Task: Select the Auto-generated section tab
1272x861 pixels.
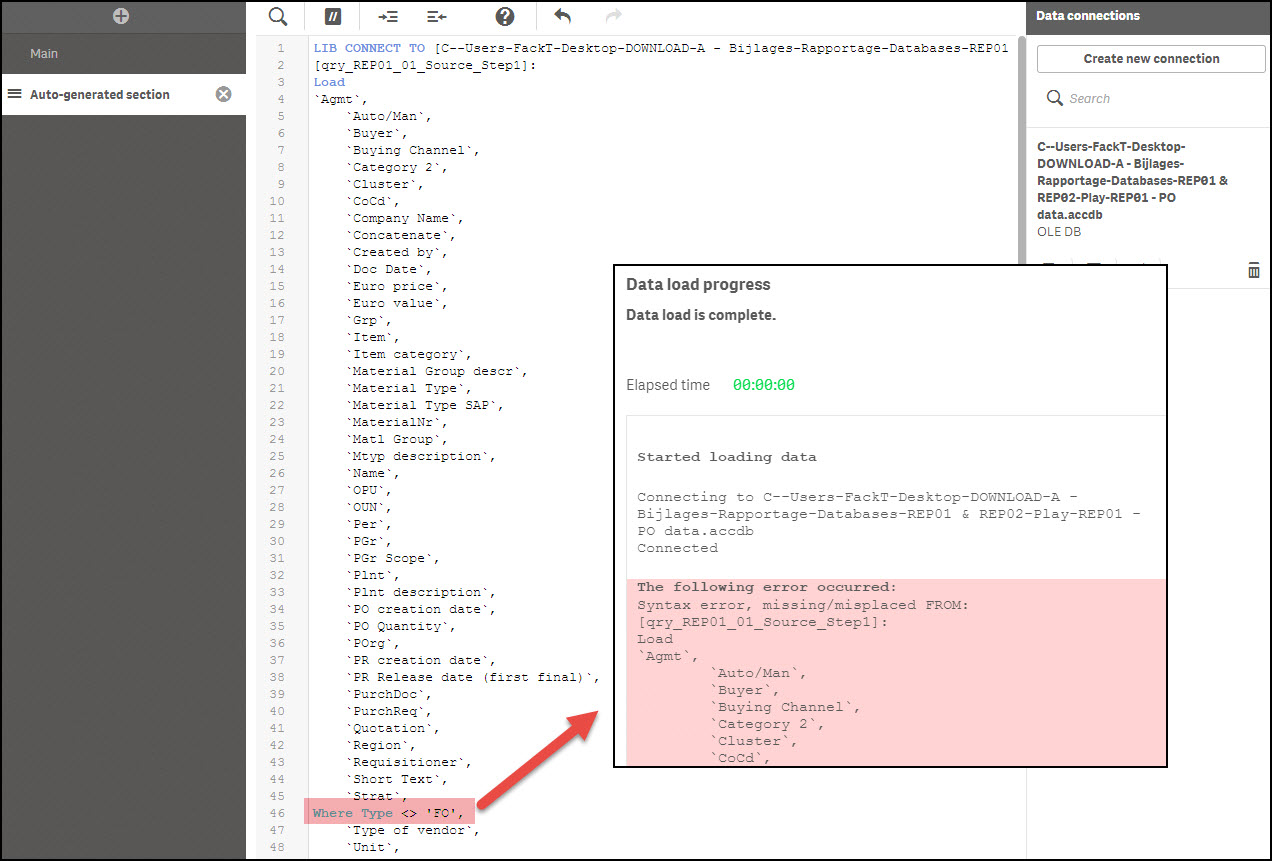Action: (x=100, y=95)
